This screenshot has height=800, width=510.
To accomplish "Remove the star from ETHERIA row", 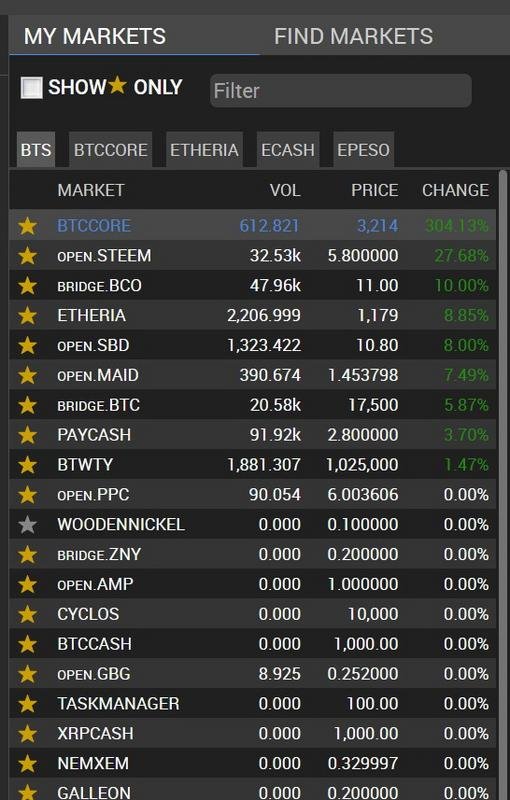I will (28, 315).
